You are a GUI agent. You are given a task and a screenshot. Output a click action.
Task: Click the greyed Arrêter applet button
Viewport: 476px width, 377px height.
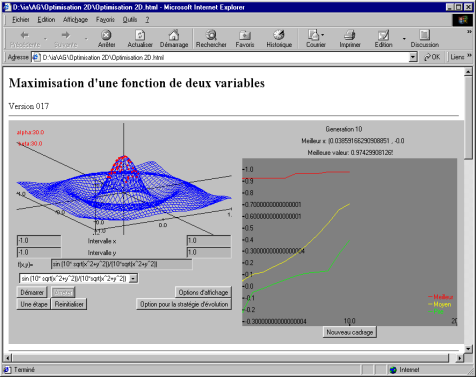(63, 292)
